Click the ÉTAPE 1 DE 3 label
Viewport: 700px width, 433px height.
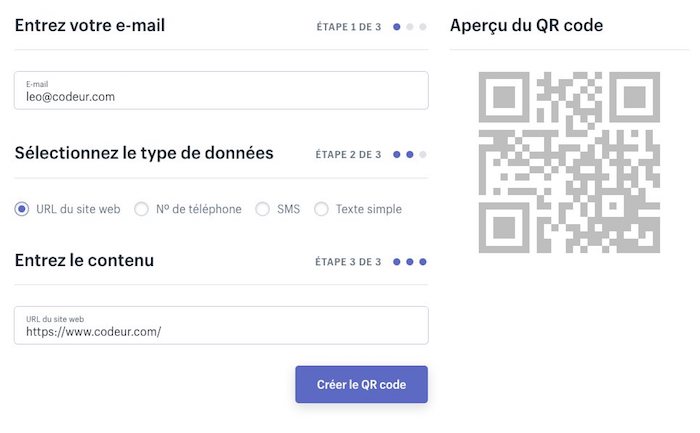click(x=348, y=27)
